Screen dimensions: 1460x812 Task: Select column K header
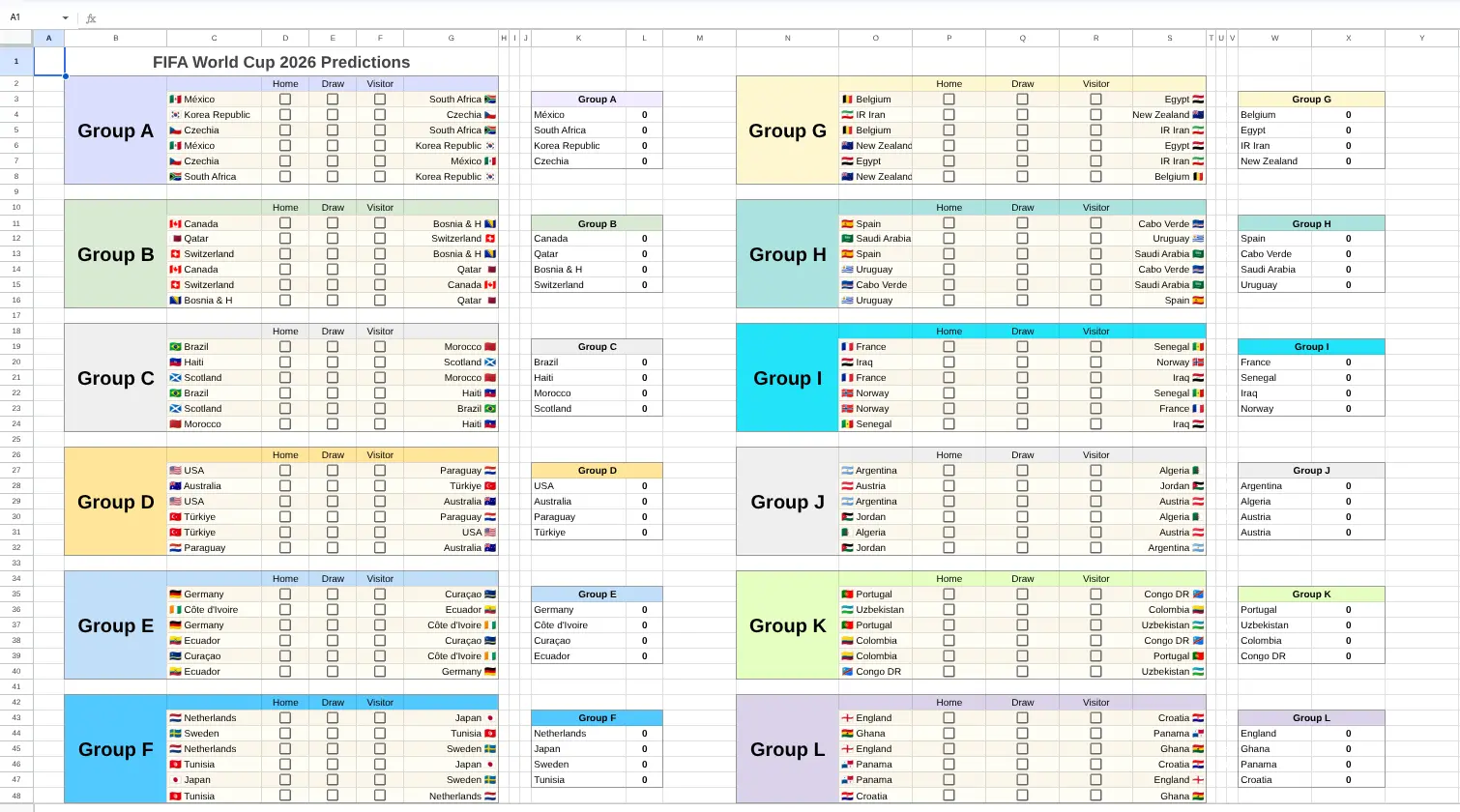578,38
